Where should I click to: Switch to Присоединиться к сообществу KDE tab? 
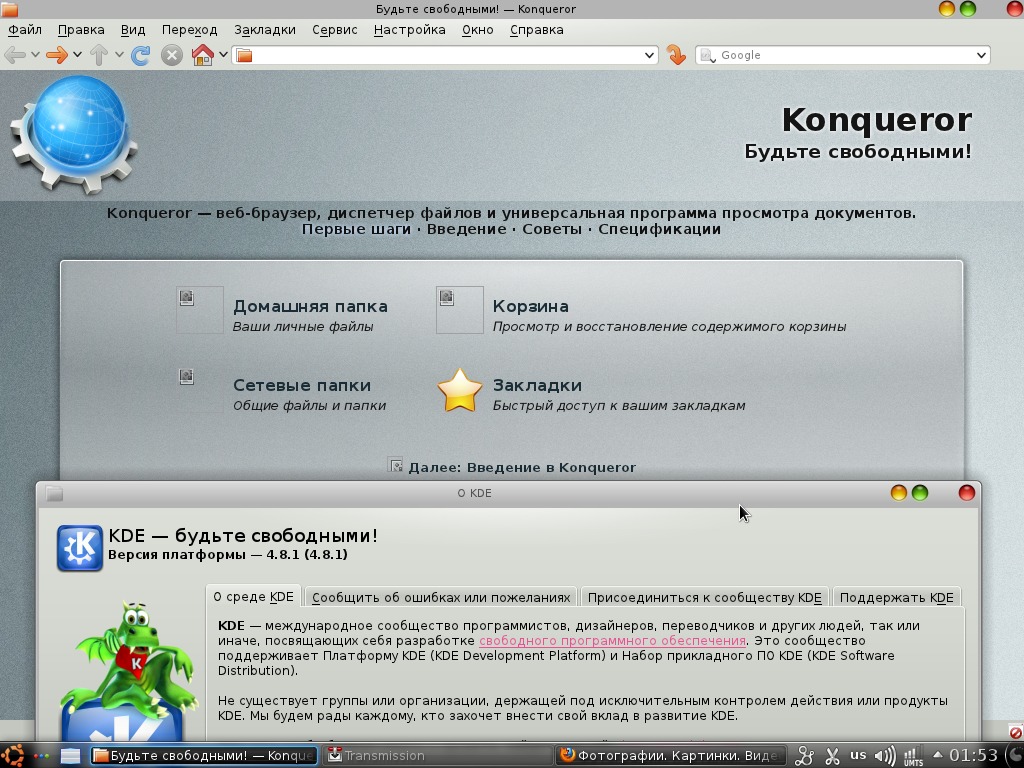(x=705, y=598)
